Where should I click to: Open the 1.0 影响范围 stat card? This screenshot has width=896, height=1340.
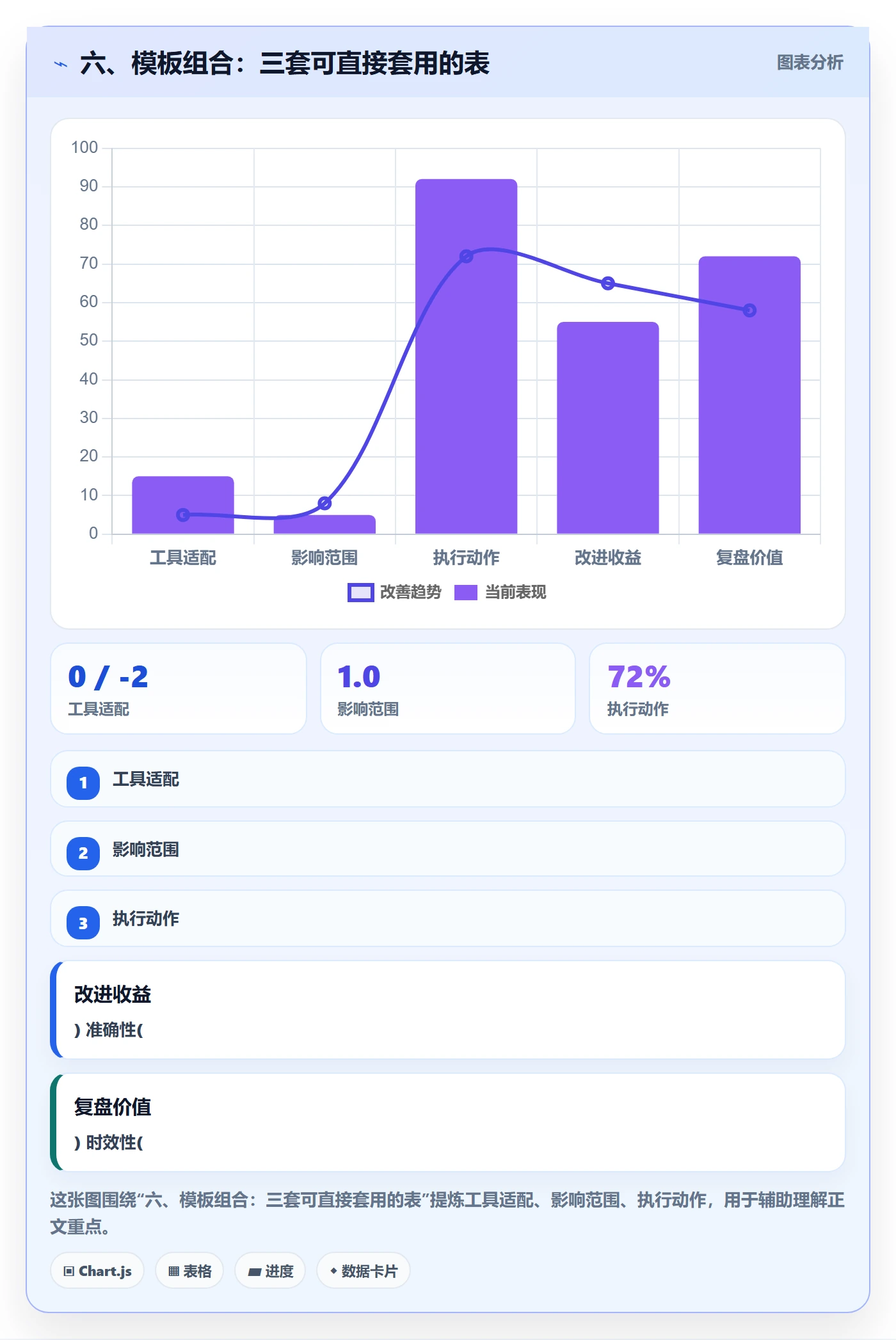[x=448, y=689]
